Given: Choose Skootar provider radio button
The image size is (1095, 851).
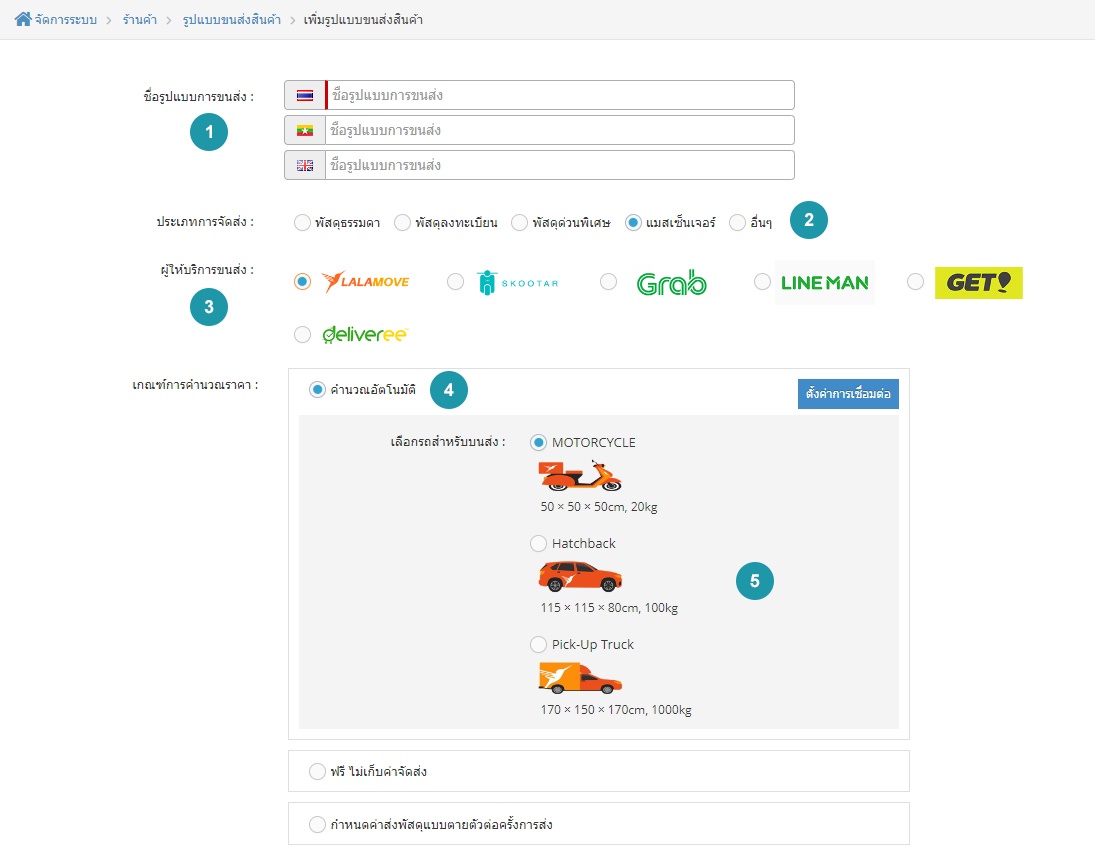Looking at the screenshot, I should click(455, 281).
